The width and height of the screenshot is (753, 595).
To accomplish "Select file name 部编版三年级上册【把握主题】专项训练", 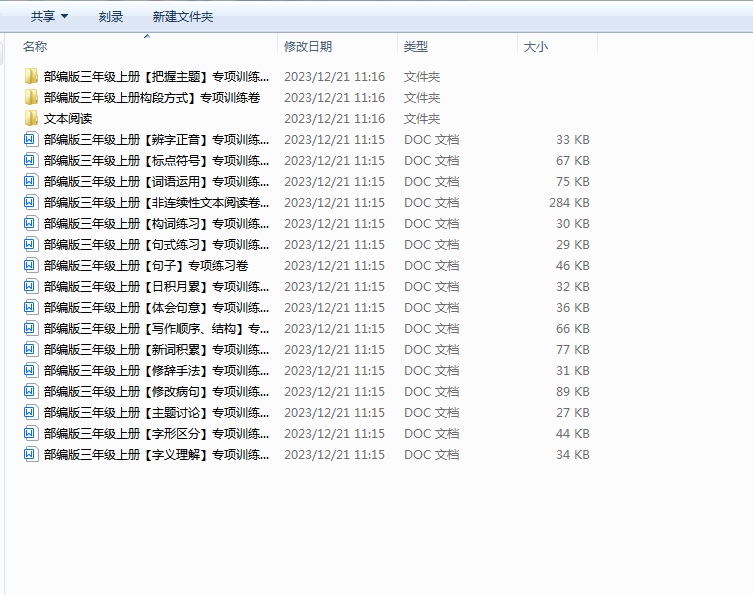I will click(157, 76).
